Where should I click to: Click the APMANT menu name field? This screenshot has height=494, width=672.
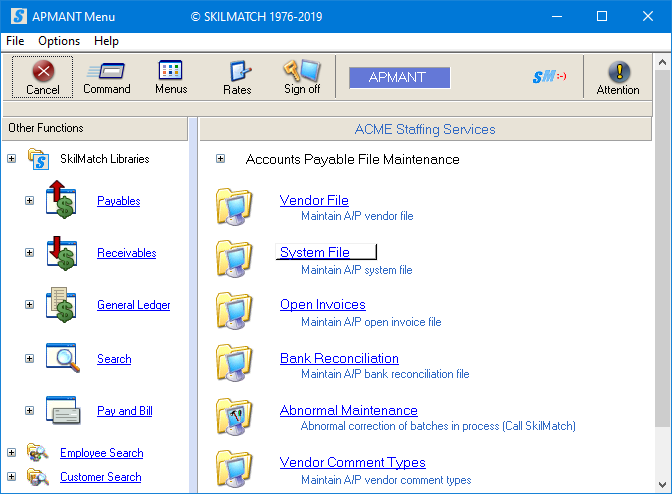399,77
